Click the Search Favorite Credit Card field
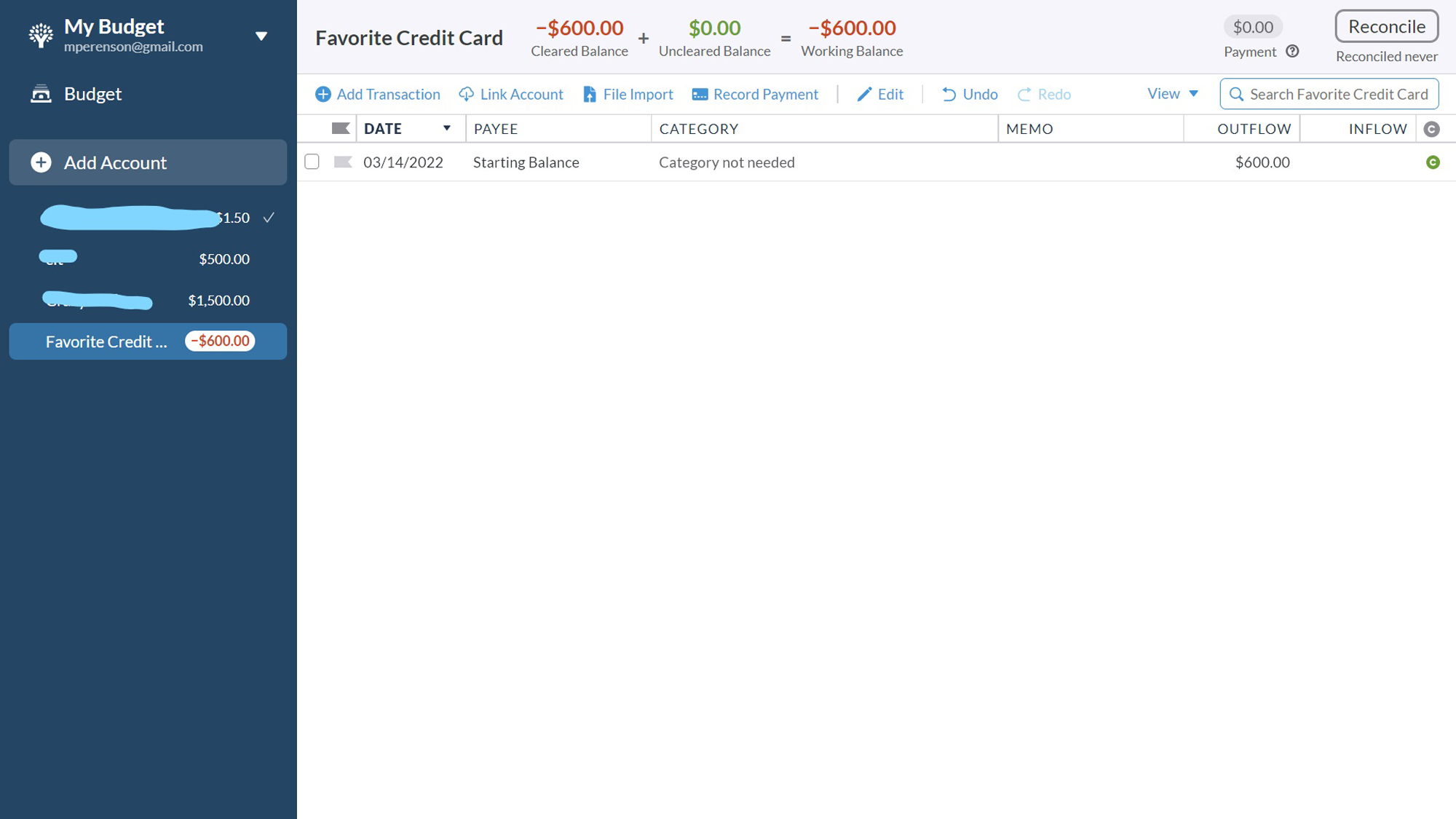Image resolution: width=1456 pixels, height=819 pixels. coord(1338,95)
